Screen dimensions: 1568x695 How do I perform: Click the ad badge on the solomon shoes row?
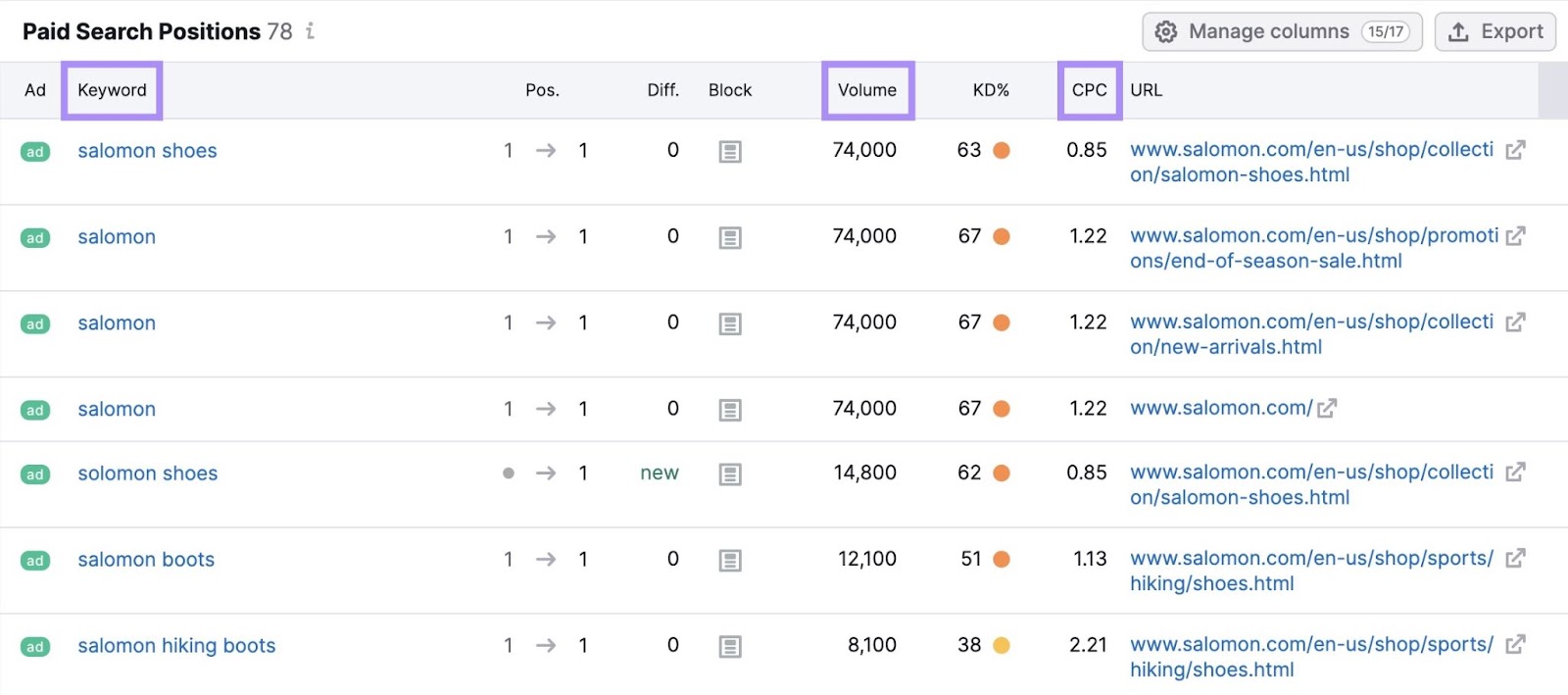[x=35, y=473]
